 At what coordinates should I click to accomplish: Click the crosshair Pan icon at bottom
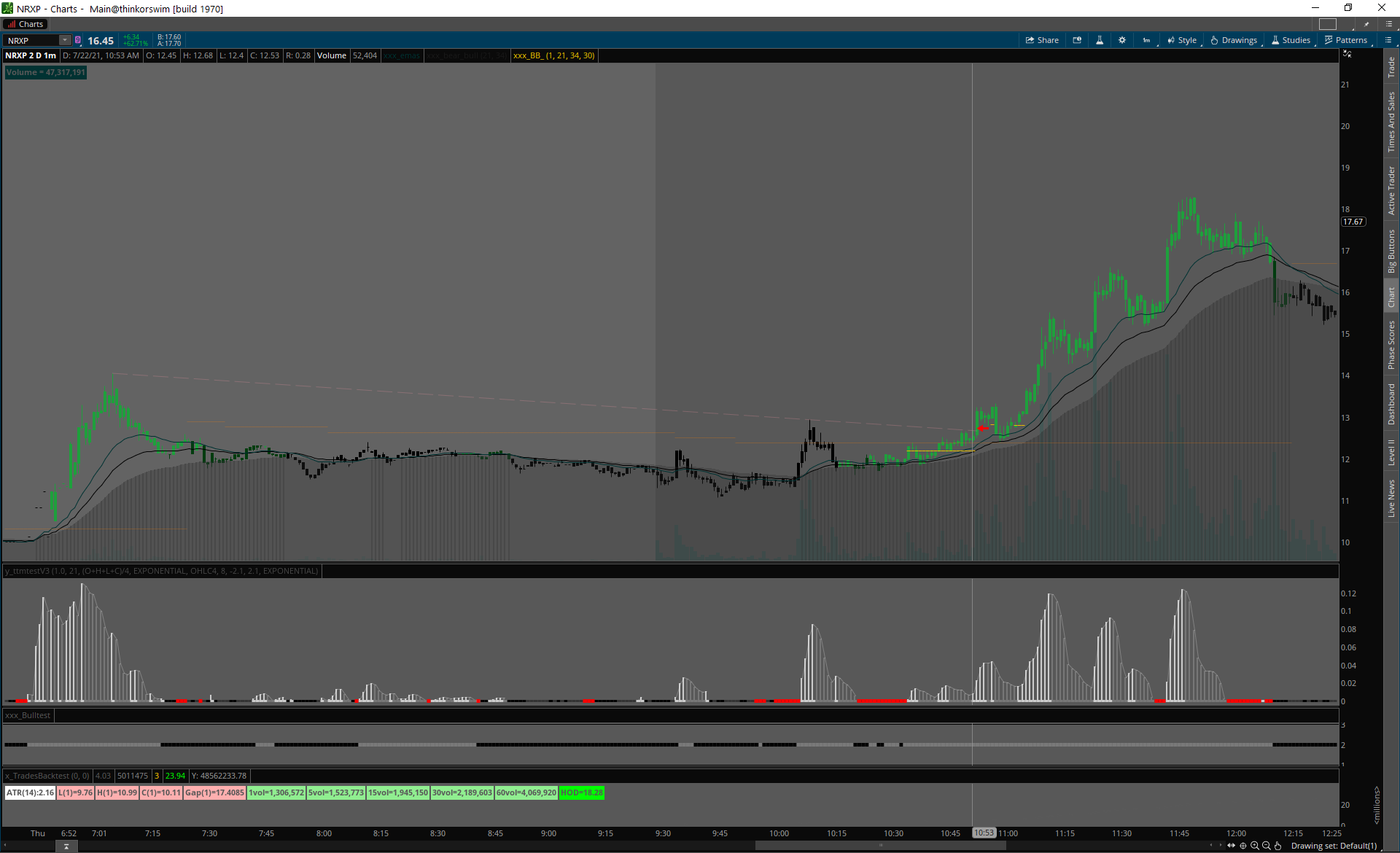pos(1243,846)
